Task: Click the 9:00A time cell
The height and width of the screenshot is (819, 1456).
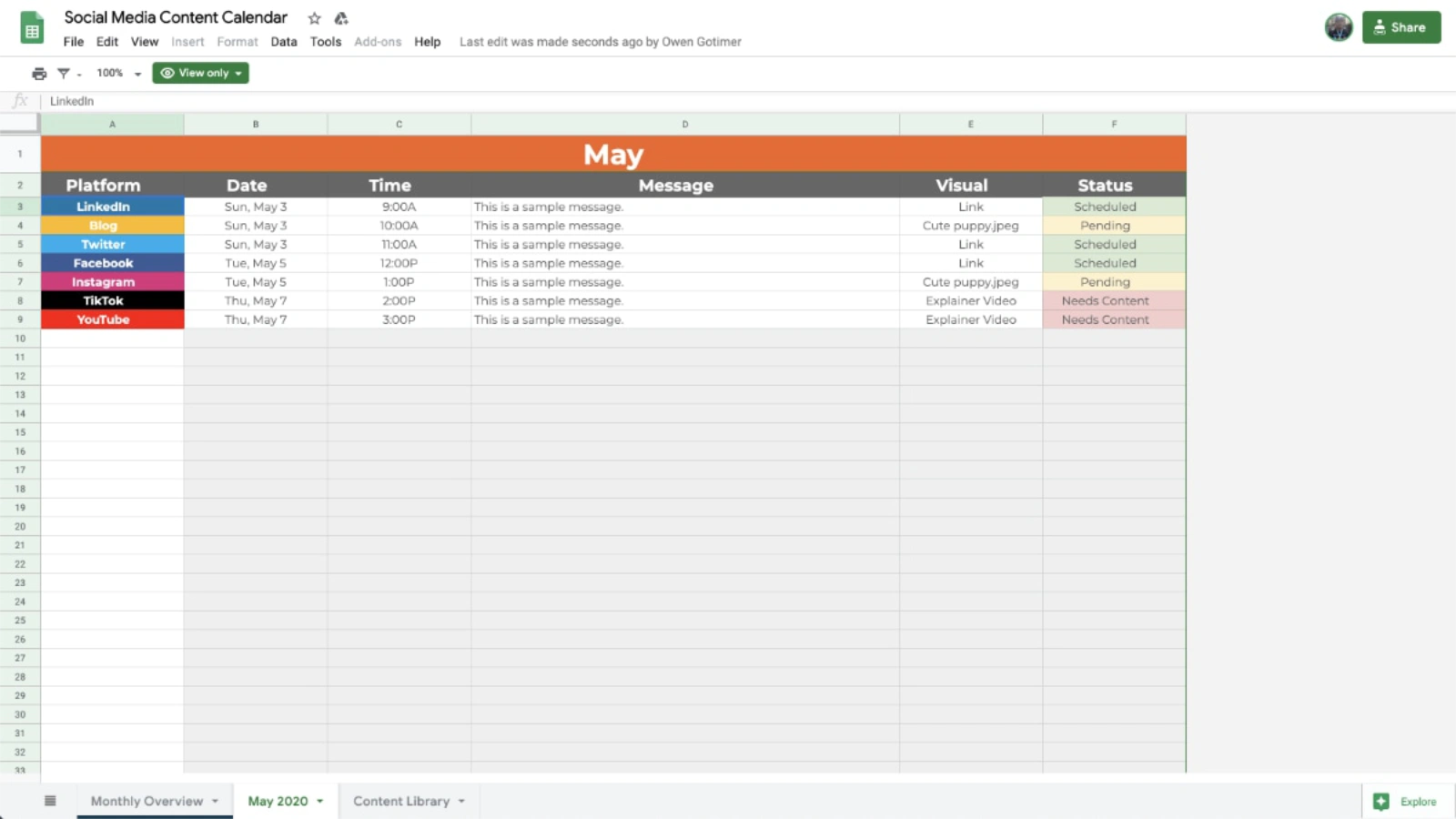Action: point(399,207)
